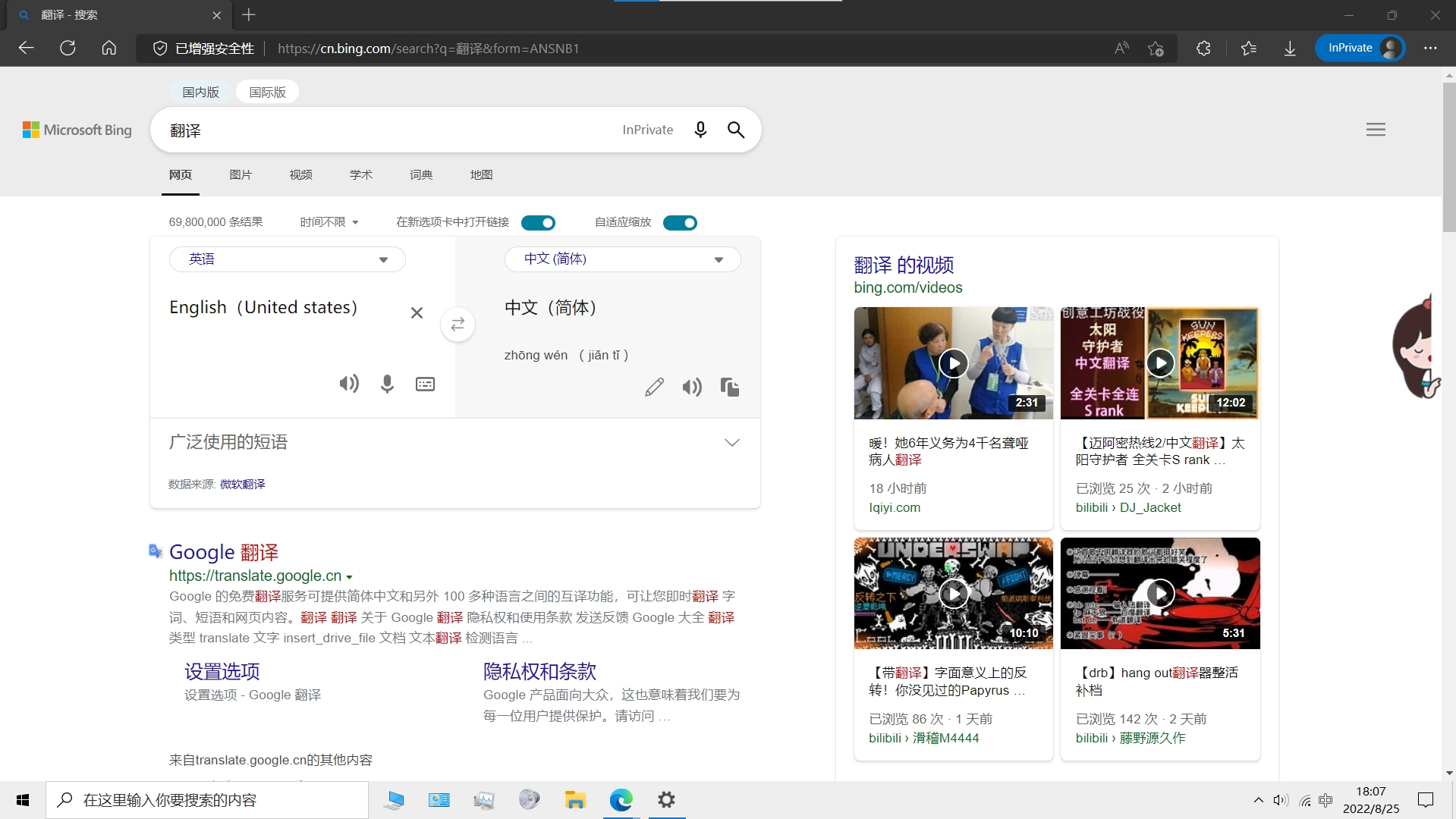Open the bilibili › DJ_Jacket source link
Viewport: 1456px width, 819px height.
point(1128,507)
